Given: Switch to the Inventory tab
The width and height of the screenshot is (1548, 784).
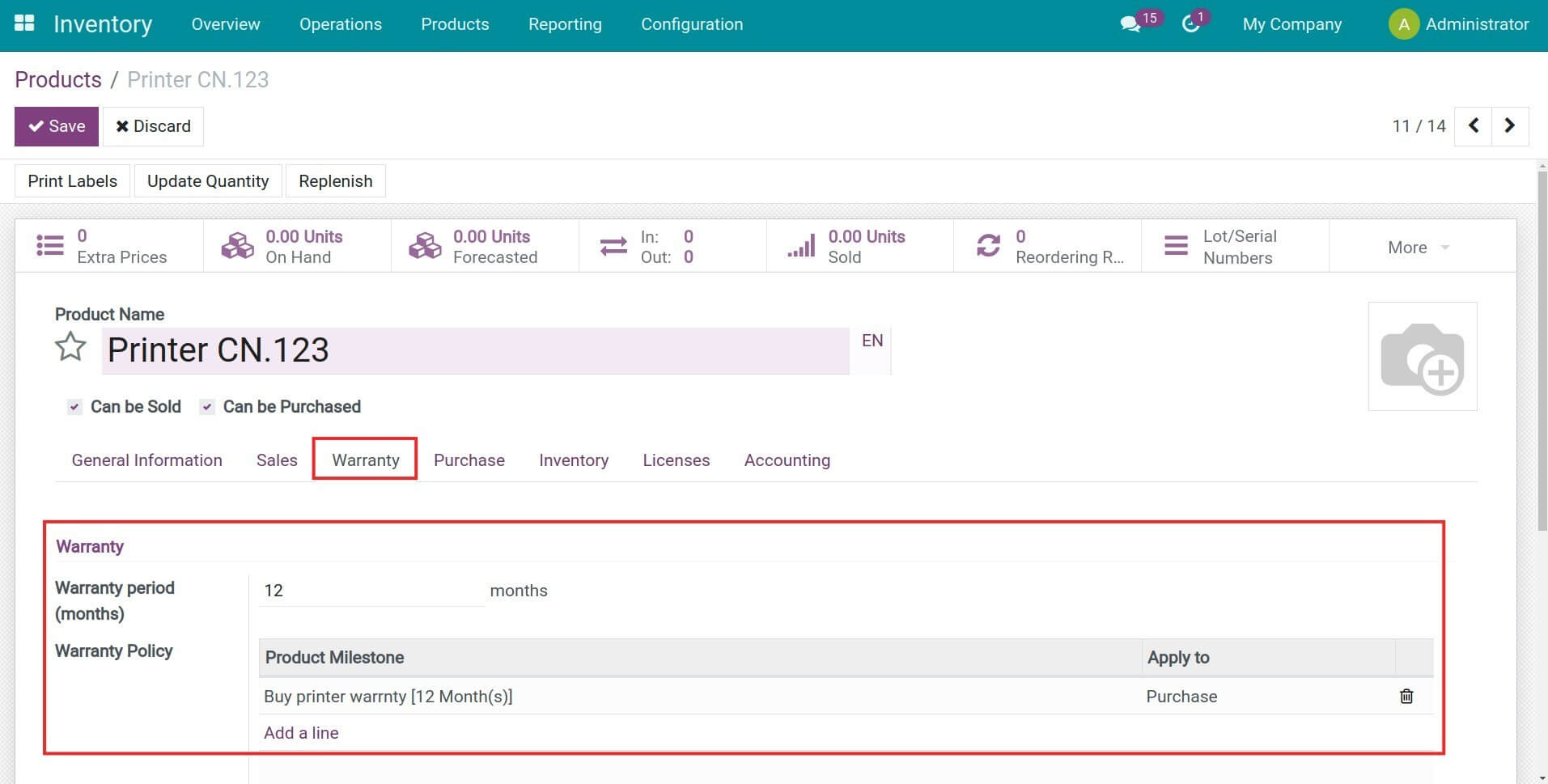Looking at the screenshot, I should coord(574,460).
